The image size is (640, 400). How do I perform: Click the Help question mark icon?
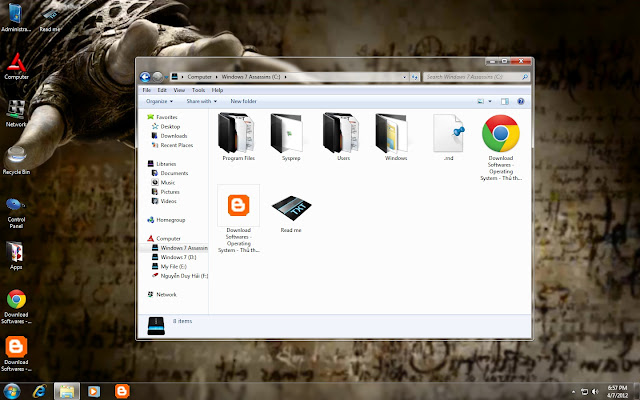[x=520, y=101]
